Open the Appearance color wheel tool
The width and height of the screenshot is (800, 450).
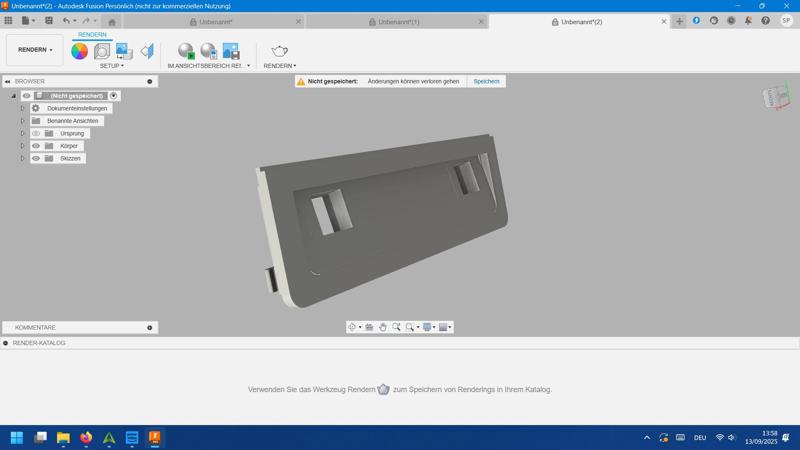(79, 51)
